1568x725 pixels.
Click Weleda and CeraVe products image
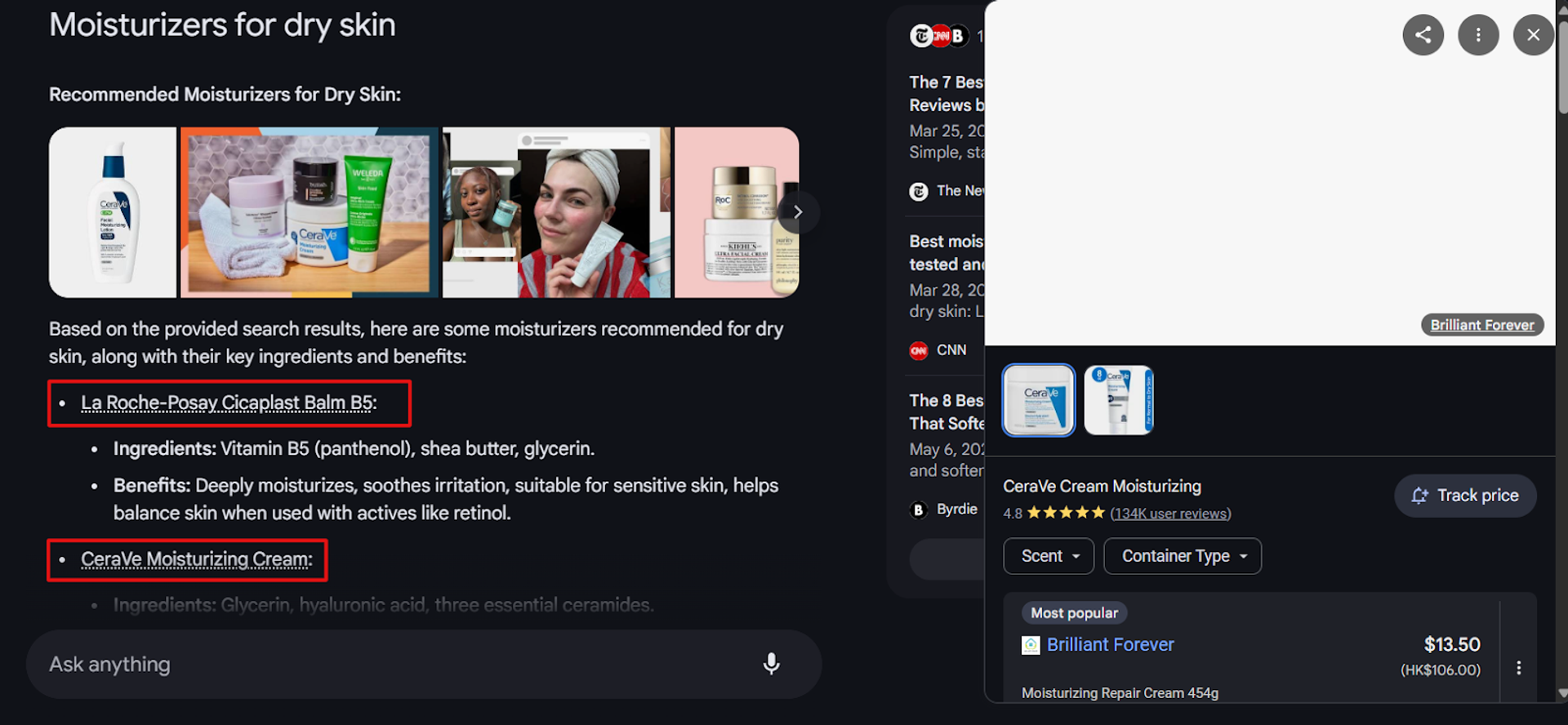pyautogui.click(x=310, y=212)
